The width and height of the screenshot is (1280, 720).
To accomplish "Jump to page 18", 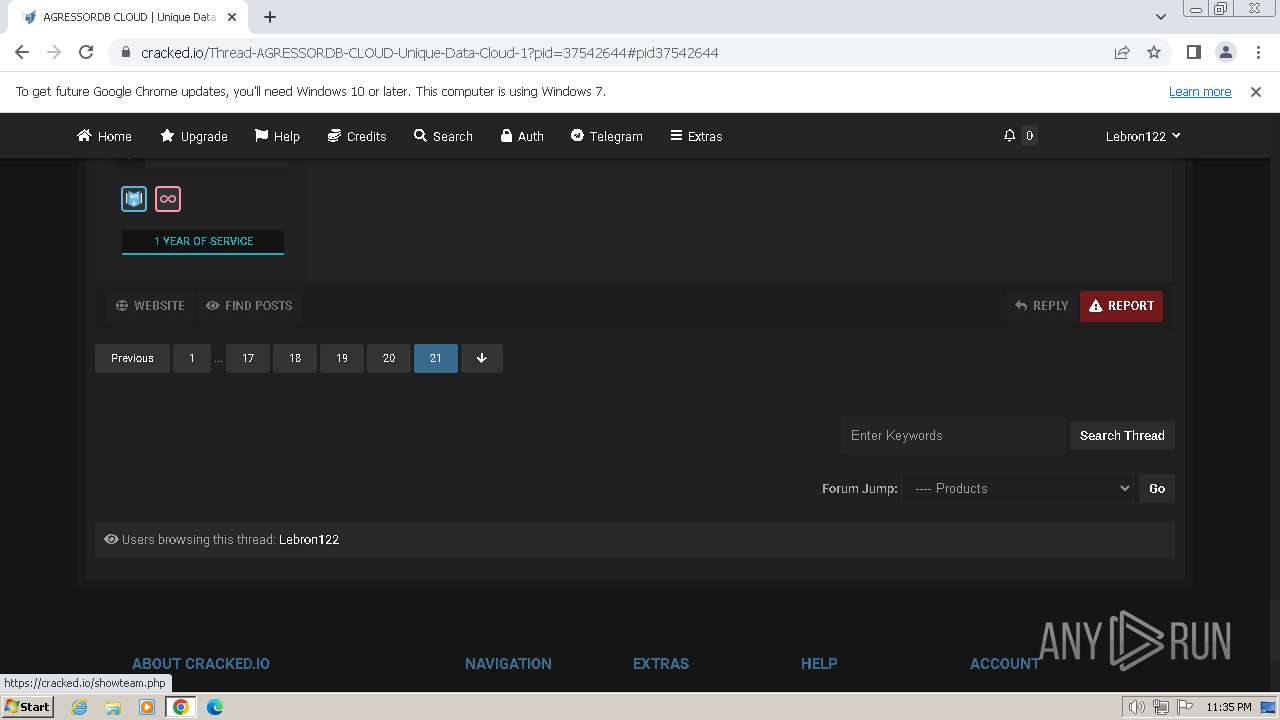I will tap(295, 358).
